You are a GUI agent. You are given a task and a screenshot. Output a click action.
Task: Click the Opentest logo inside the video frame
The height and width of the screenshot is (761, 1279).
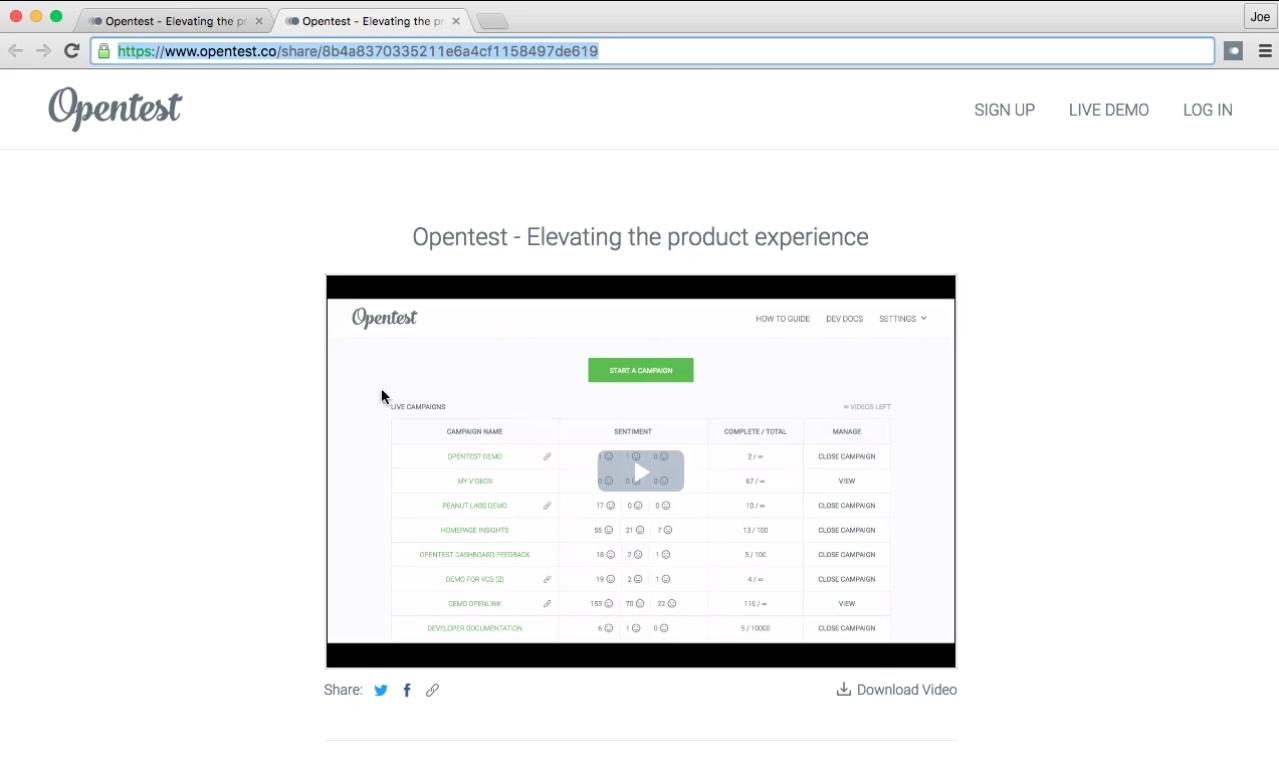pyautogui.click(x=385, y=318)
